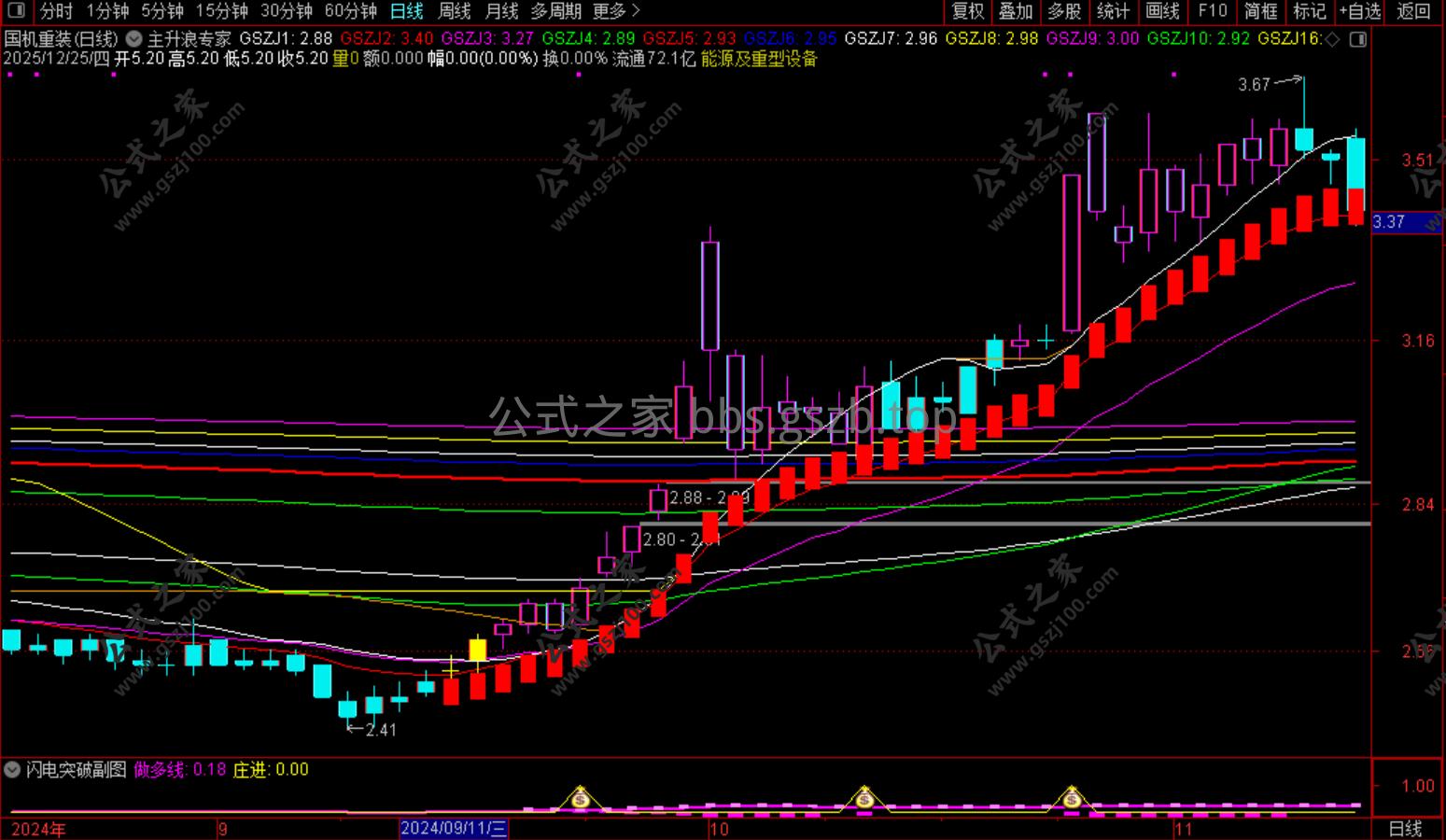Click the GSZJ1: 2.88 indicator value

(286, 39)
